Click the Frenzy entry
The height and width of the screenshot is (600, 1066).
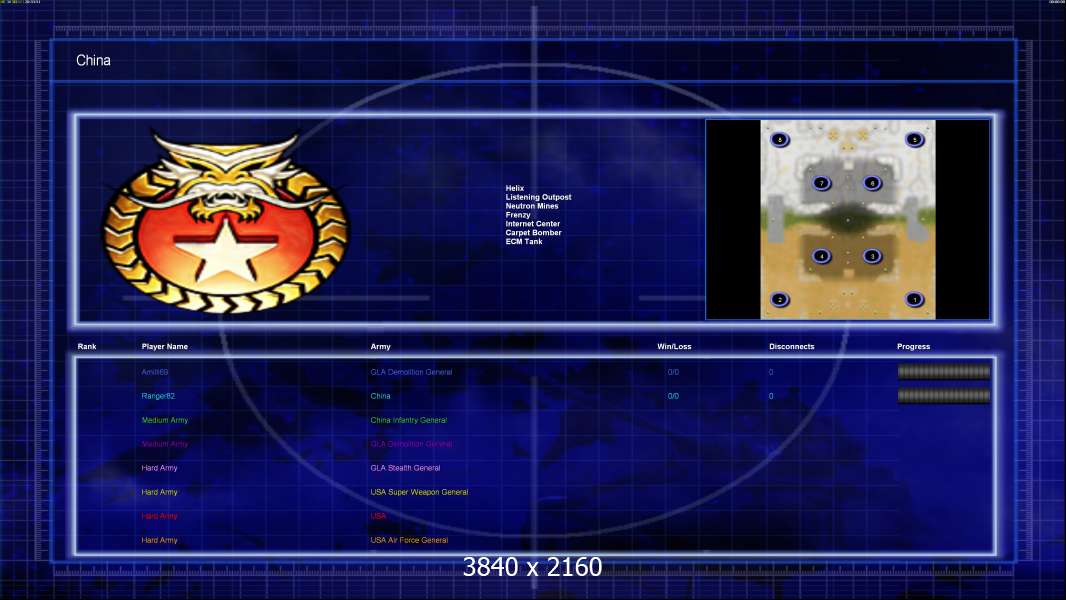[518, 215]
